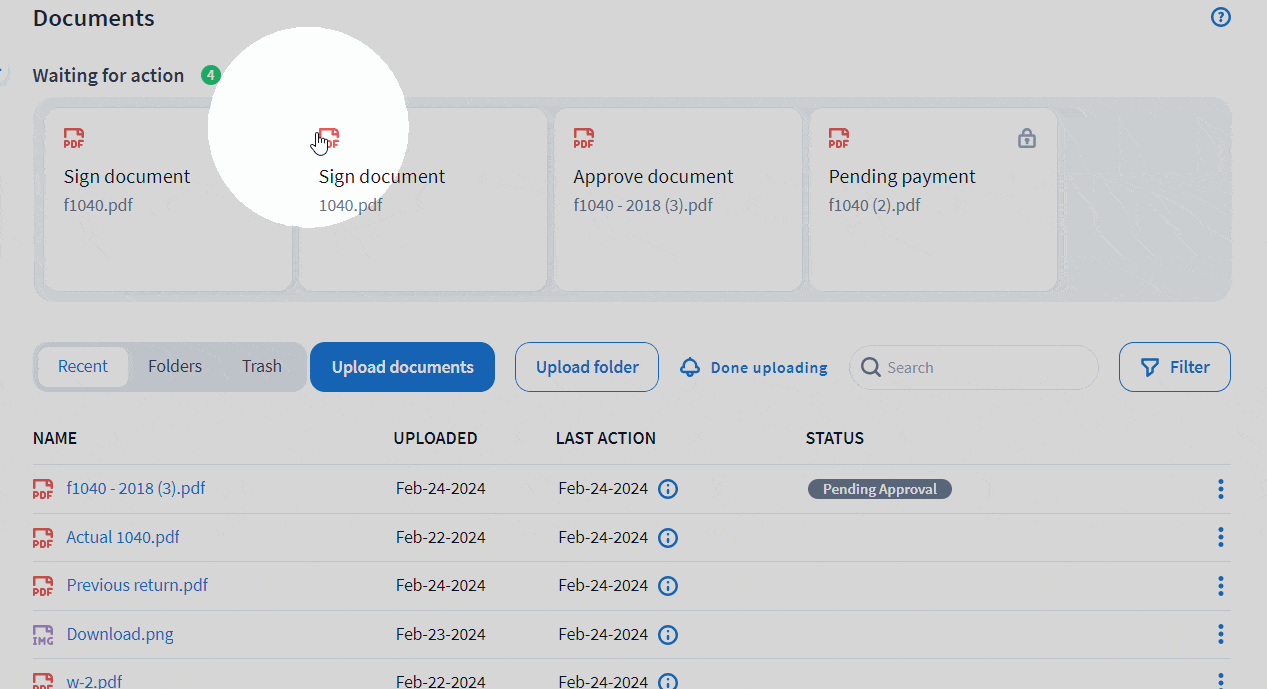Open actions menu for Download.png
Viewport: 1267px width, 689px height.
[1220, 633]
